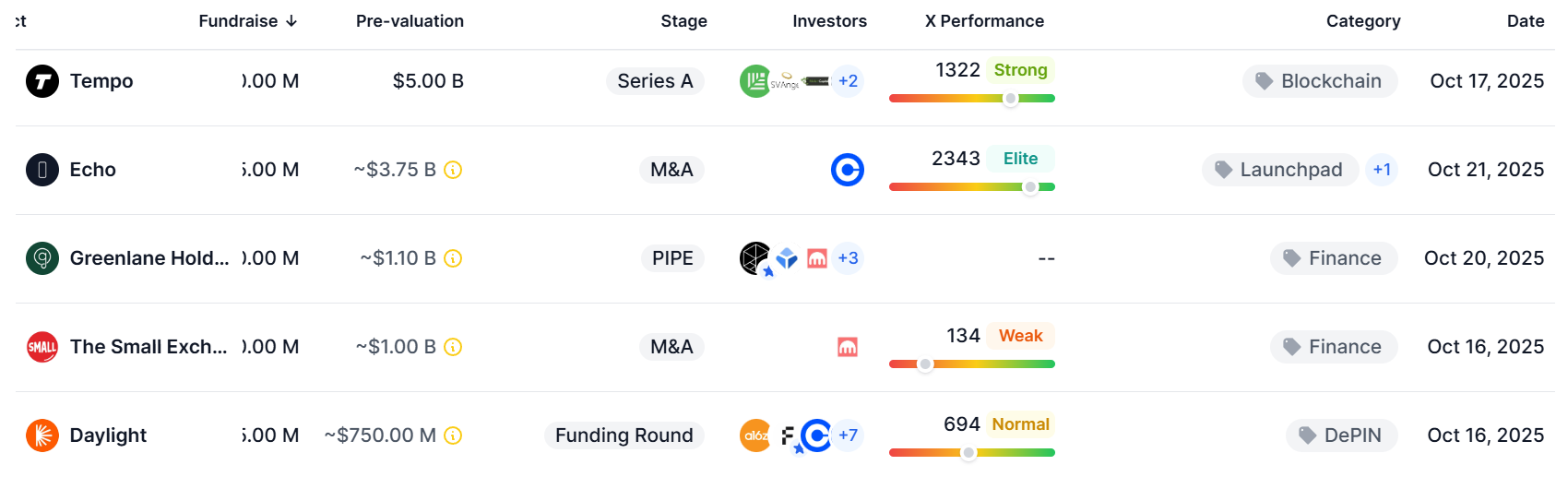Image resolution: width=1568 pixels, height=477 pixels.
Task: Click the Daylight project logo icon
Action: [x=42, y=435]
